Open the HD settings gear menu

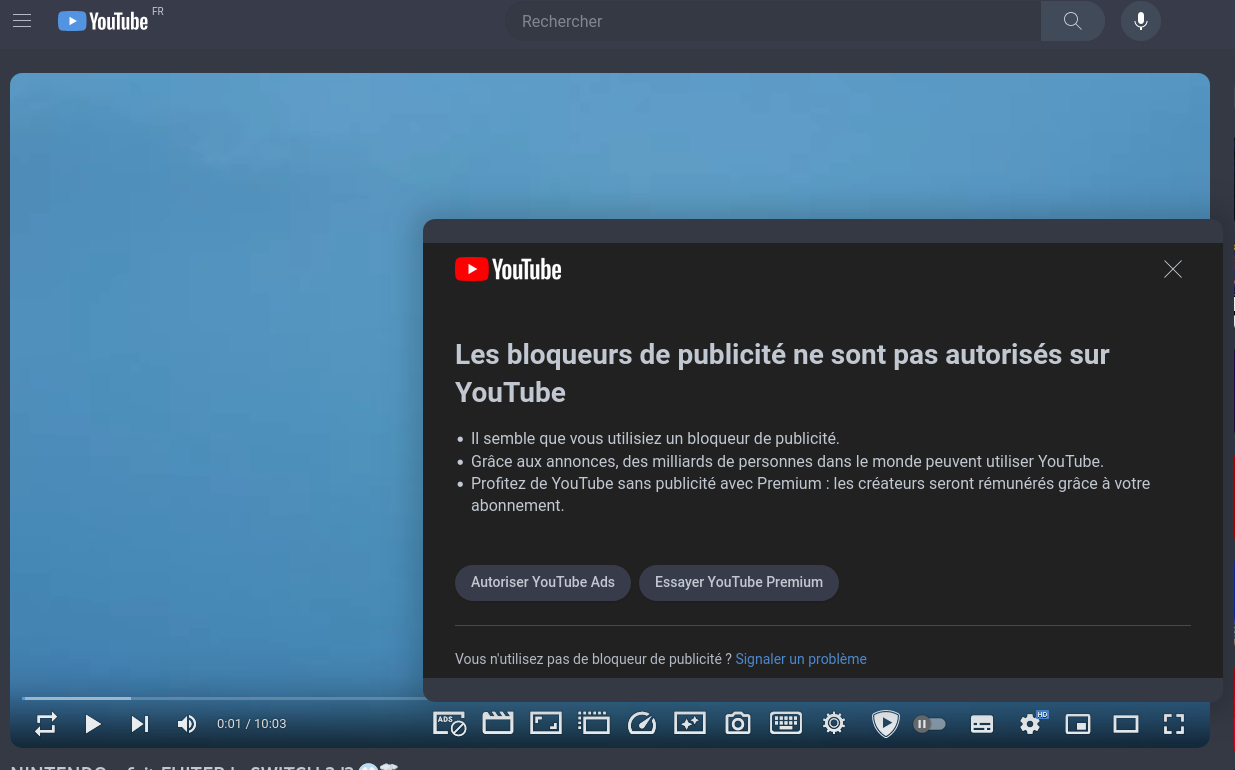tap(1030, 724)
